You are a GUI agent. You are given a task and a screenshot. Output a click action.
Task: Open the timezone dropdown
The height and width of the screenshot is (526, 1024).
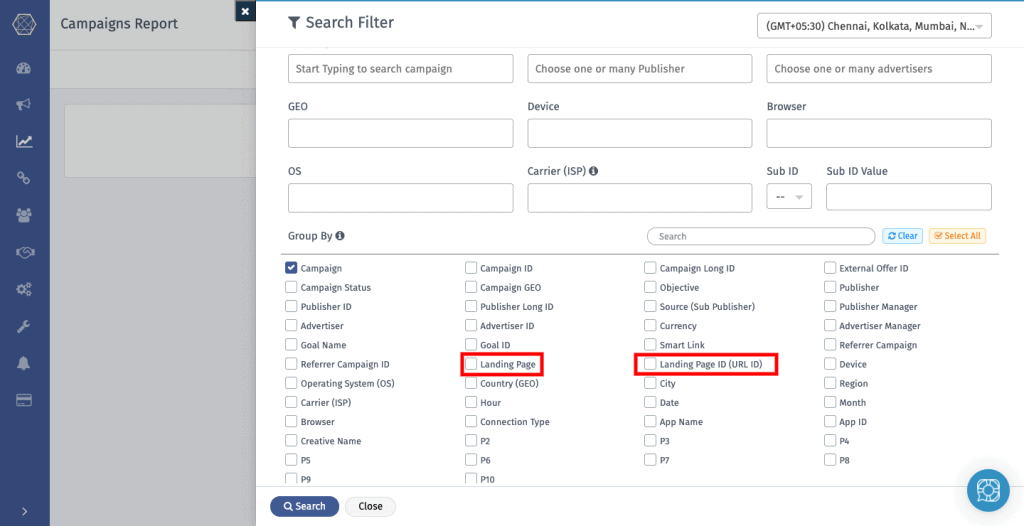point(874,26)
